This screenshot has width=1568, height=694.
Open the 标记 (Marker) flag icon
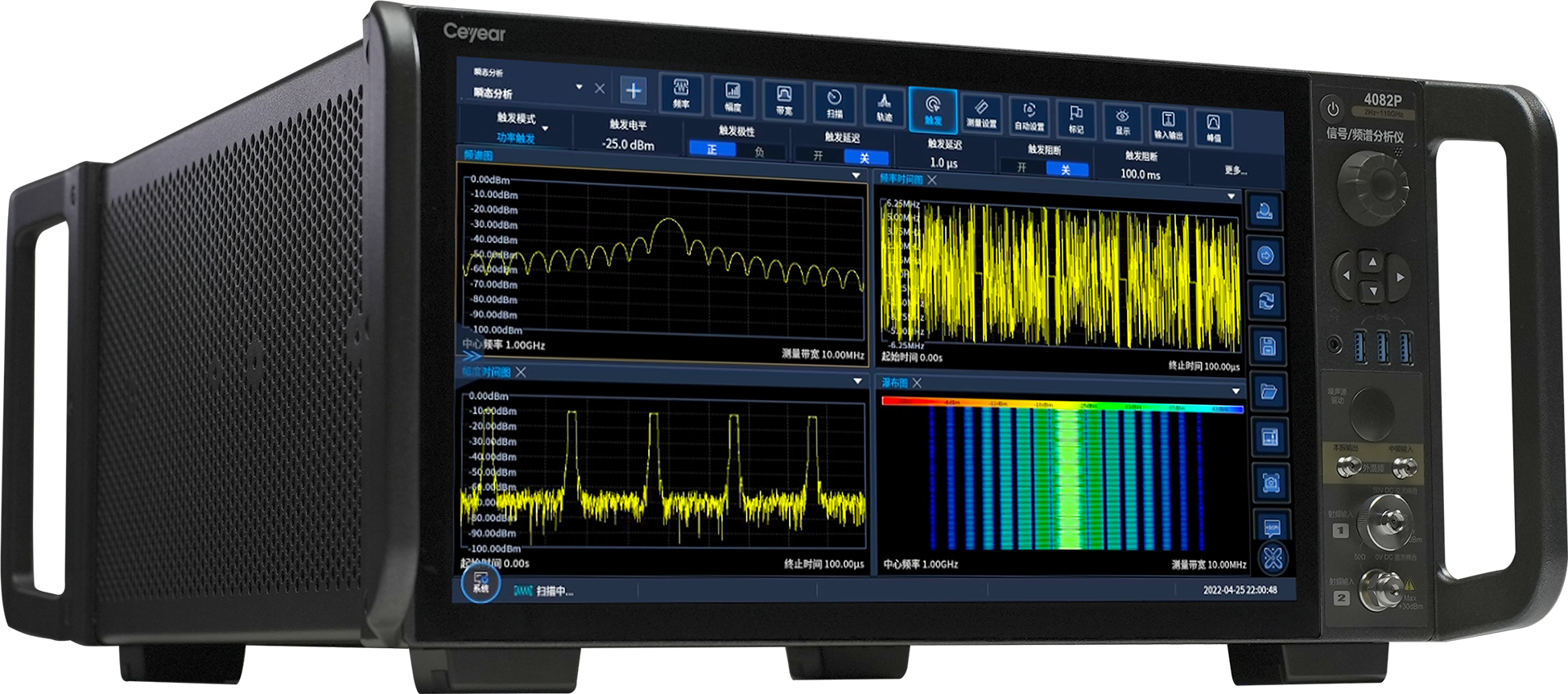pyautogui.click(x=1075, y=118)
